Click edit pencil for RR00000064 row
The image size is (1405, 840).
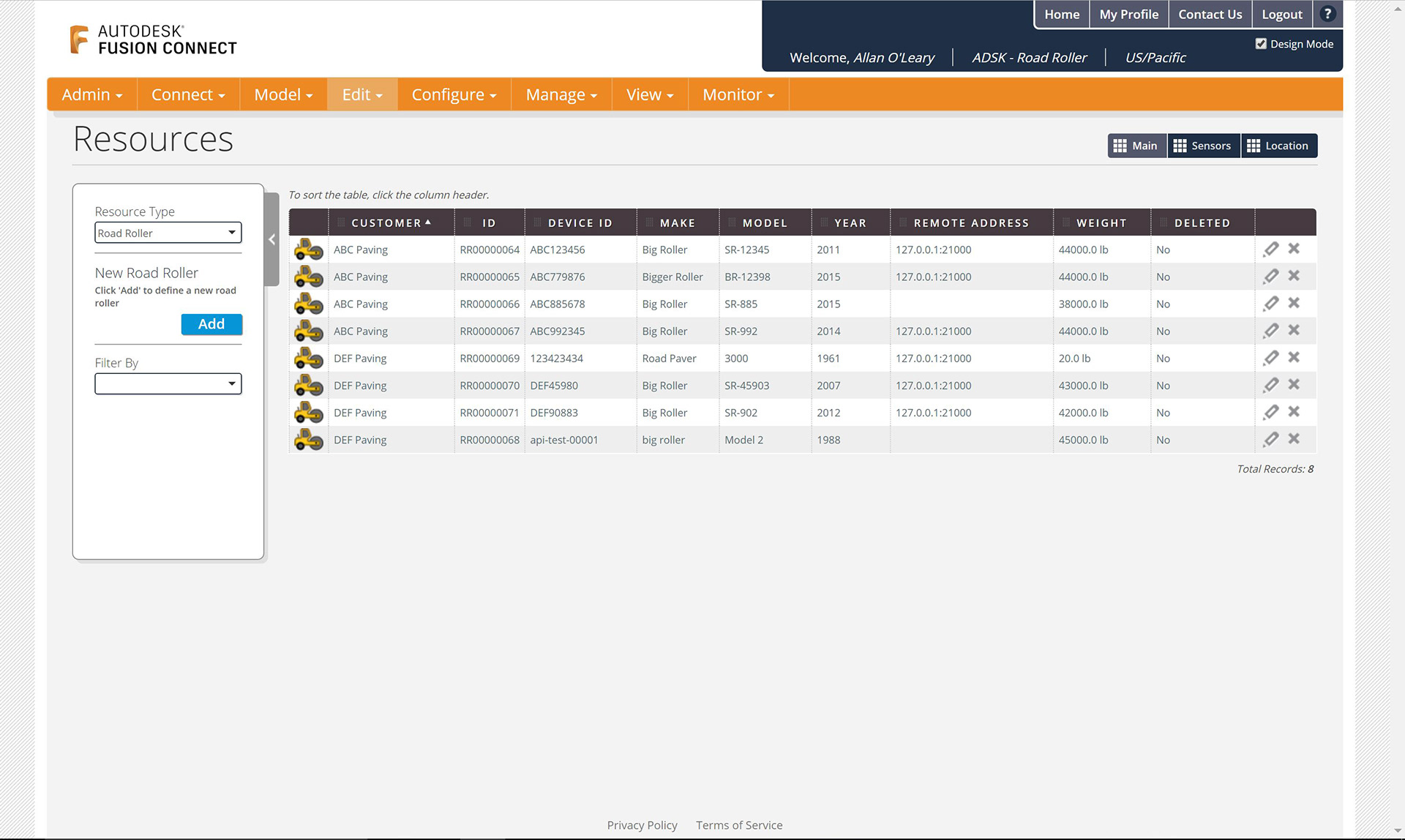[1271, 250]
